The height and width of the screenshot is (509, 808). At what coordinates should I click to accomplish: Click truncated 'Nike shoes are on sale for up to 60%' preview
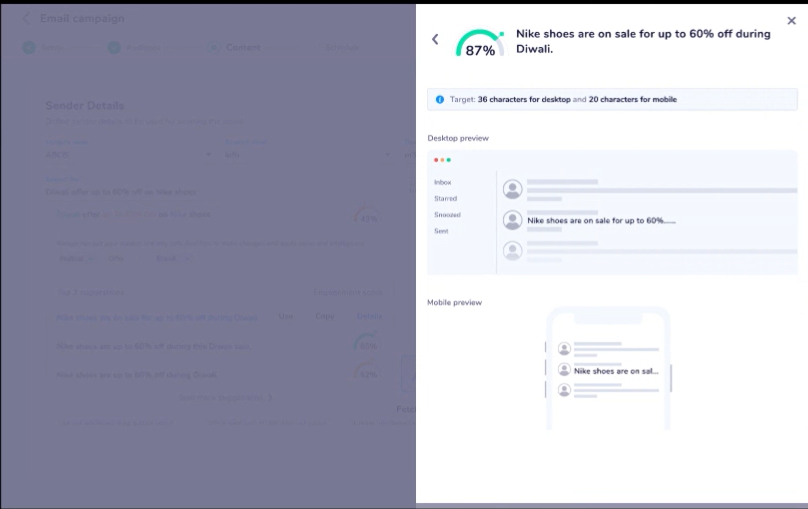(x=601, y=220)
